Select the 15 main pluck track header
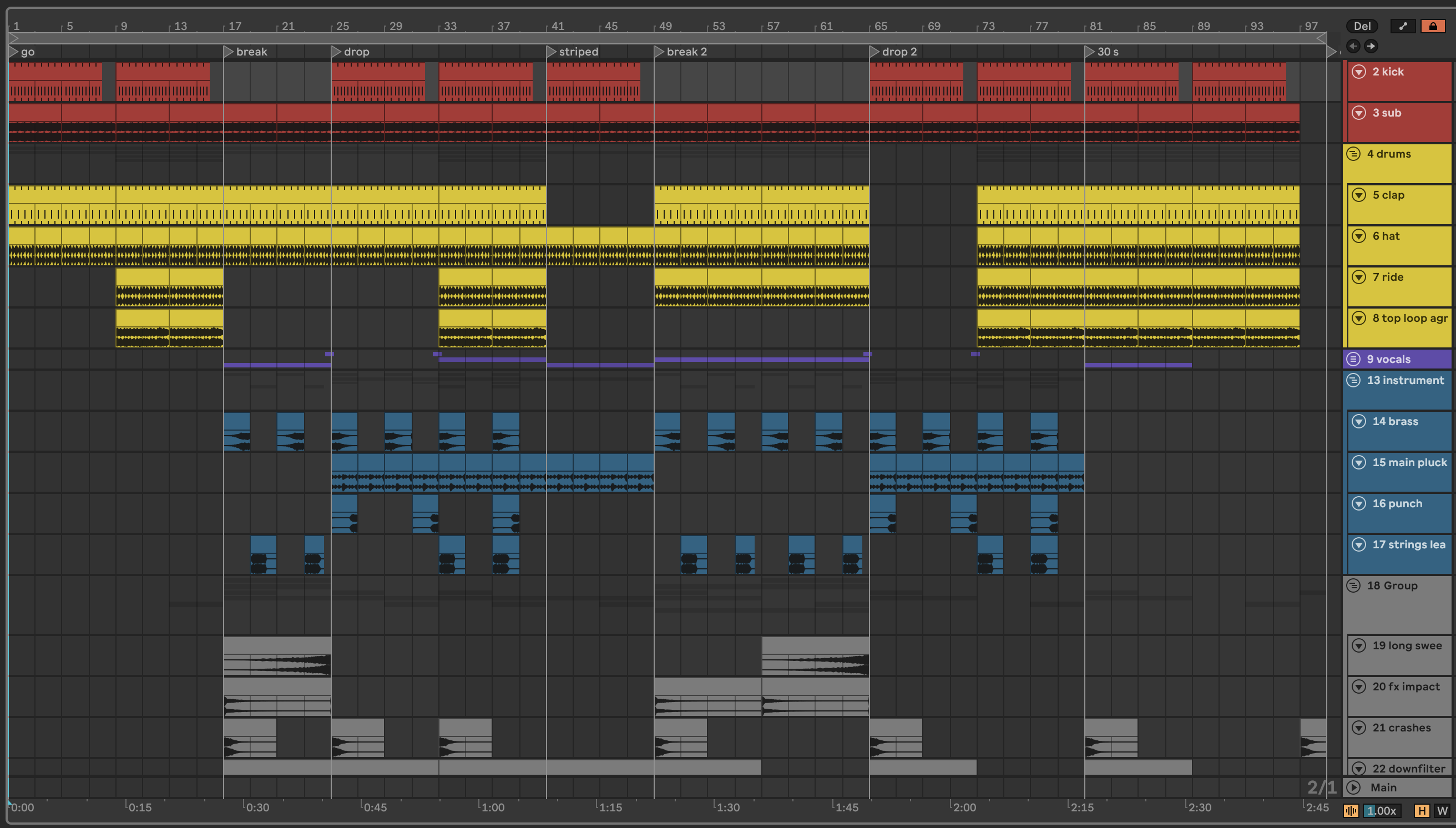This screenshot has height=828, width=1456. pyautogui.click(x=1409, y=462)
